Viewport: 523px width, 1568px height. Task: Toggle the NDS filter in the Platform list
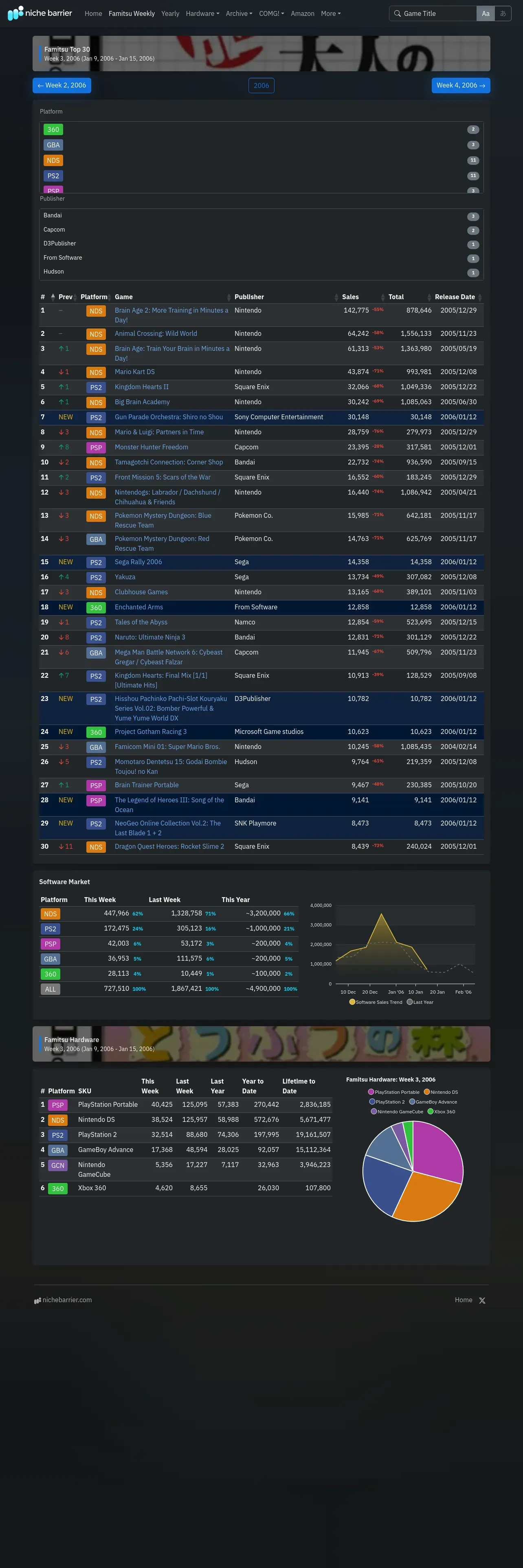[x=261, y=161]
